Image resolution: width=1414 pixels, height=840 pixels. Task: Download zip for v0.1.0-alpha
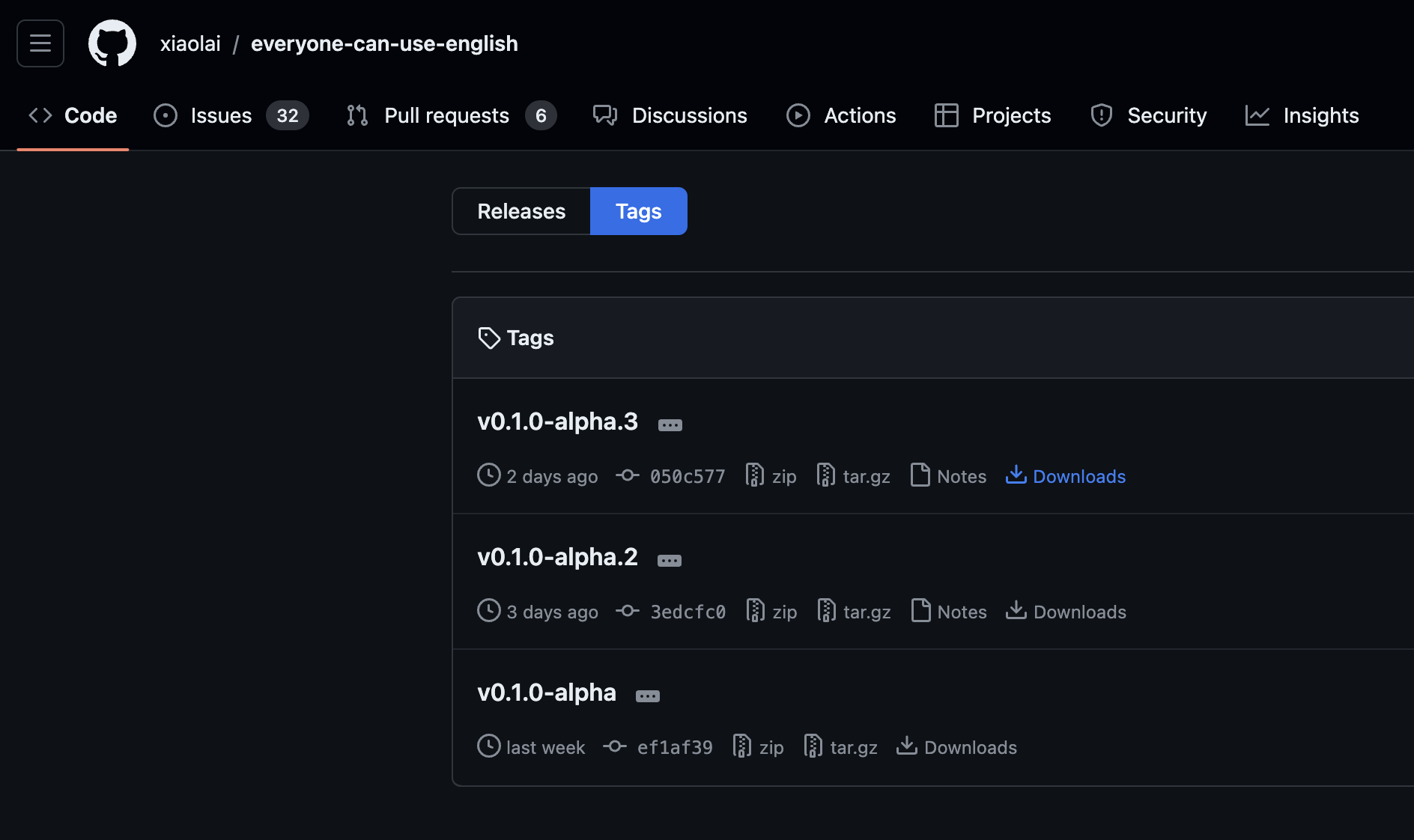coord(759,747)
